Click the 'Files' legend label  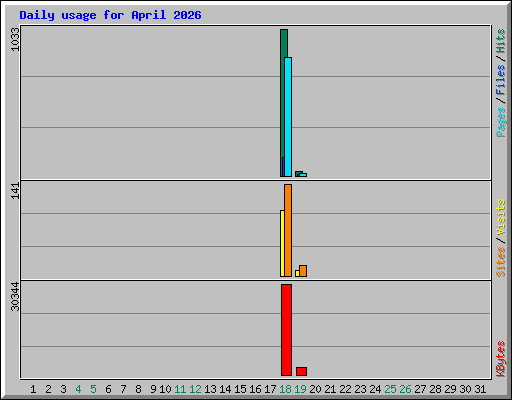(x=500, y=80)
